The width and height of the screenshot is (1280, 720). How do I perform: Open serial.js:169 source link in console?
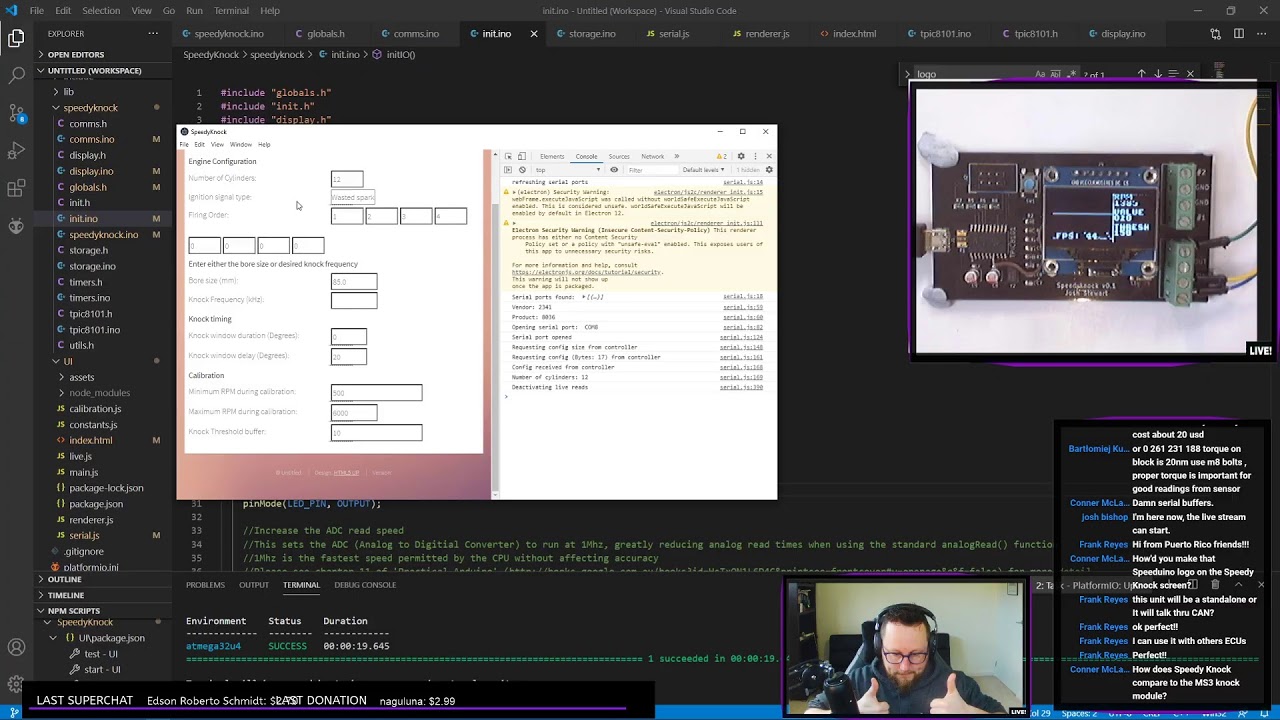click(x=741, y=377)
